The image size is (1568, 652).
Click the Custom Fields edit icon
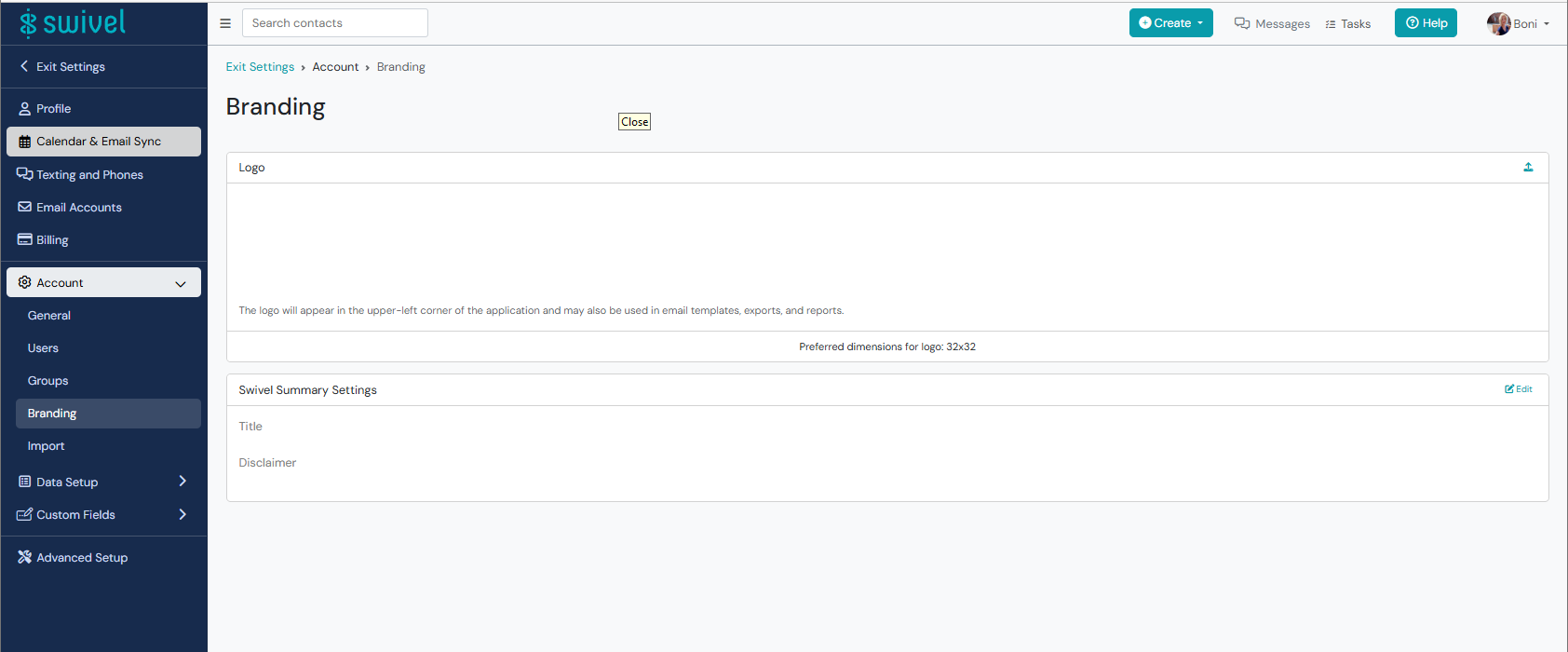pos(25,514)
